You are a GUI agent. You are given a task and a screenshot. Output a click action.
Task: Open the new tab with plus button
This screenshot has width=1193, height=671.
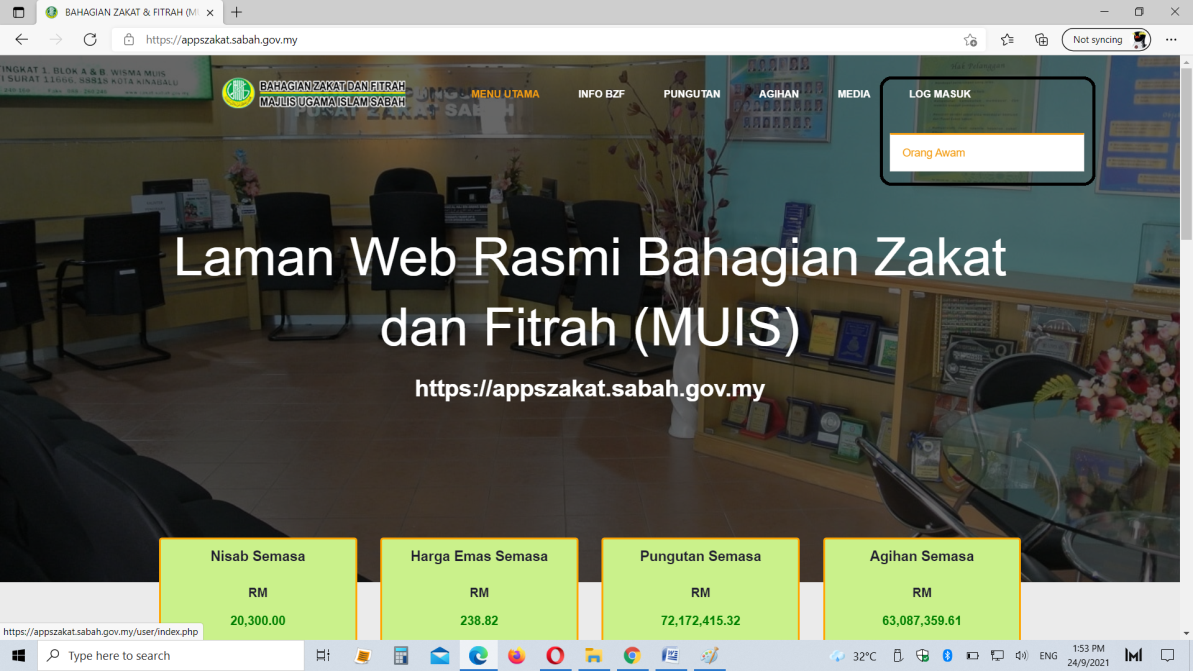coord(236,12)
